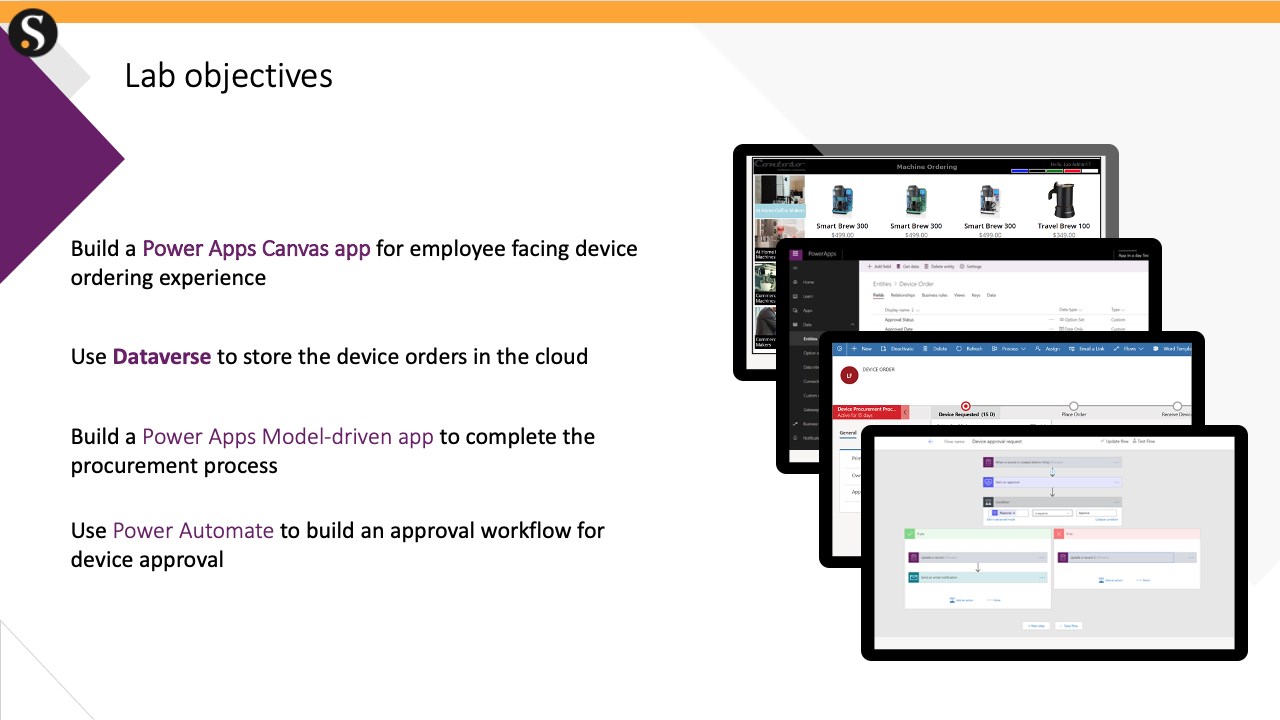Select blue color swatch in canvas app
Screen dimensions: 1280x720
[x=1019, y=171]
